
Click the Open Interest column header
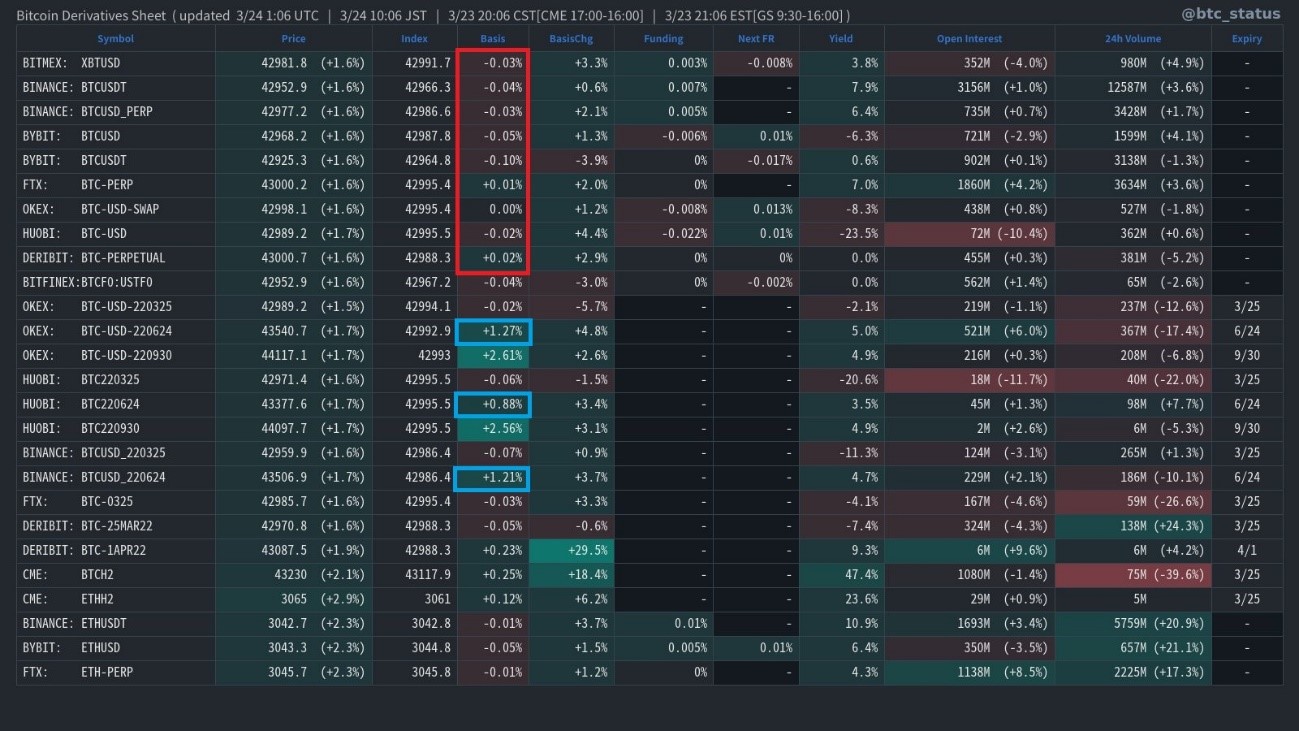pos(969,39)
